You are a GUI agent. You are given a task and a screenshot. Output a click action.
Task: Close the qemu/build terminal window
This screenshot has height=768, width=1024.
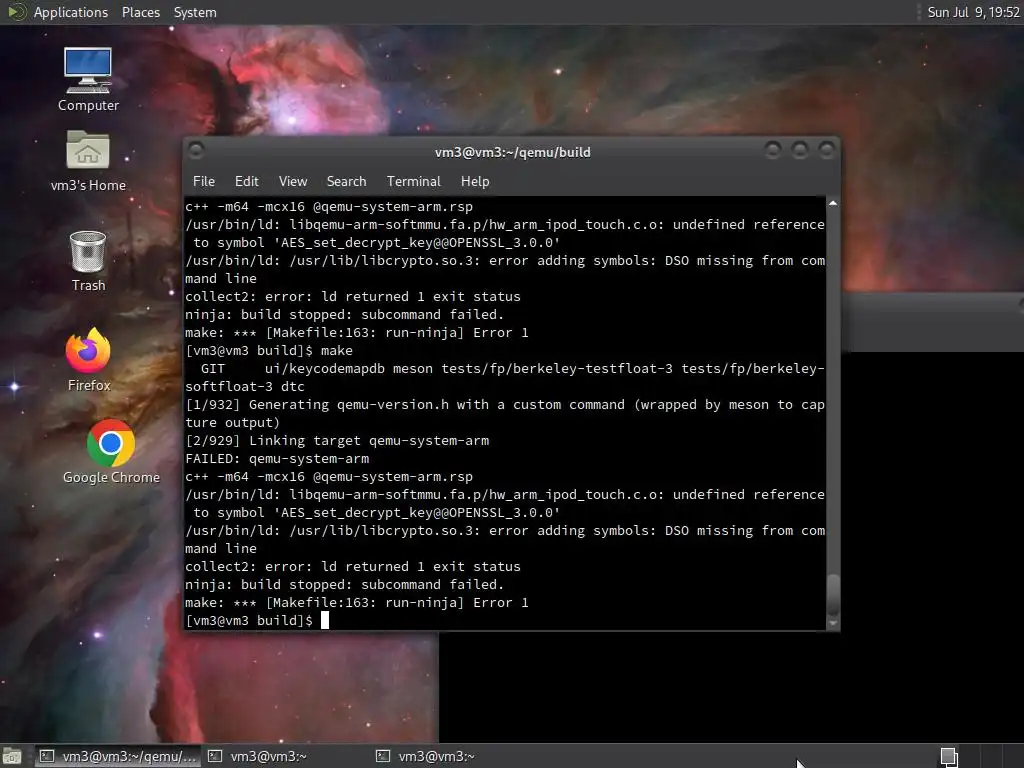click(827, 150)
